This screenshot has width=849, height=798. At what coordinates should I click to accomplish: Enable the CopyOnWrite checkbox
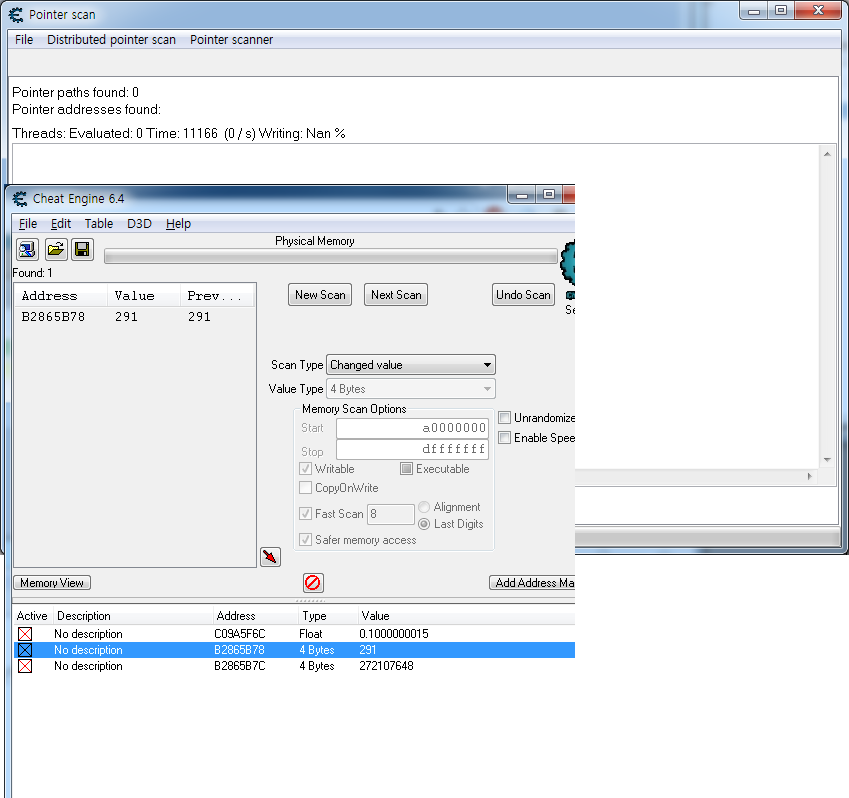click(305, 488)
